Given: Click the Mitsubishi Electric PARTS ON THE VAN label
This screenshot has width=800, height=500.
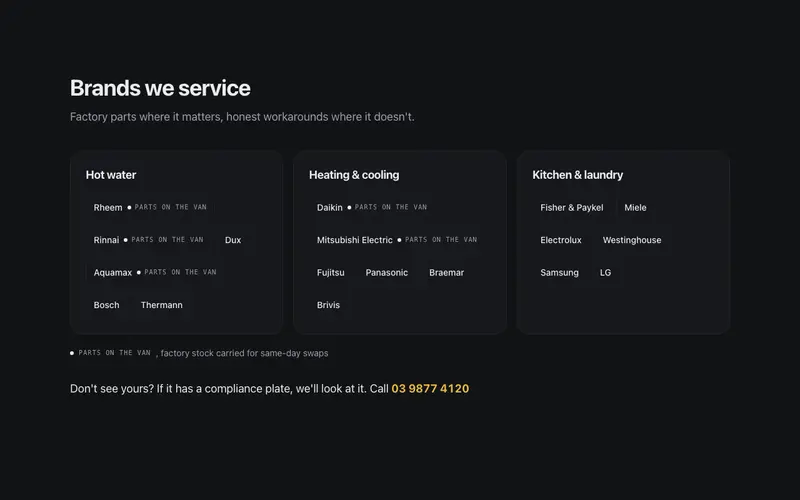Looking at the screenshot, I should click(x=441, y=239).
